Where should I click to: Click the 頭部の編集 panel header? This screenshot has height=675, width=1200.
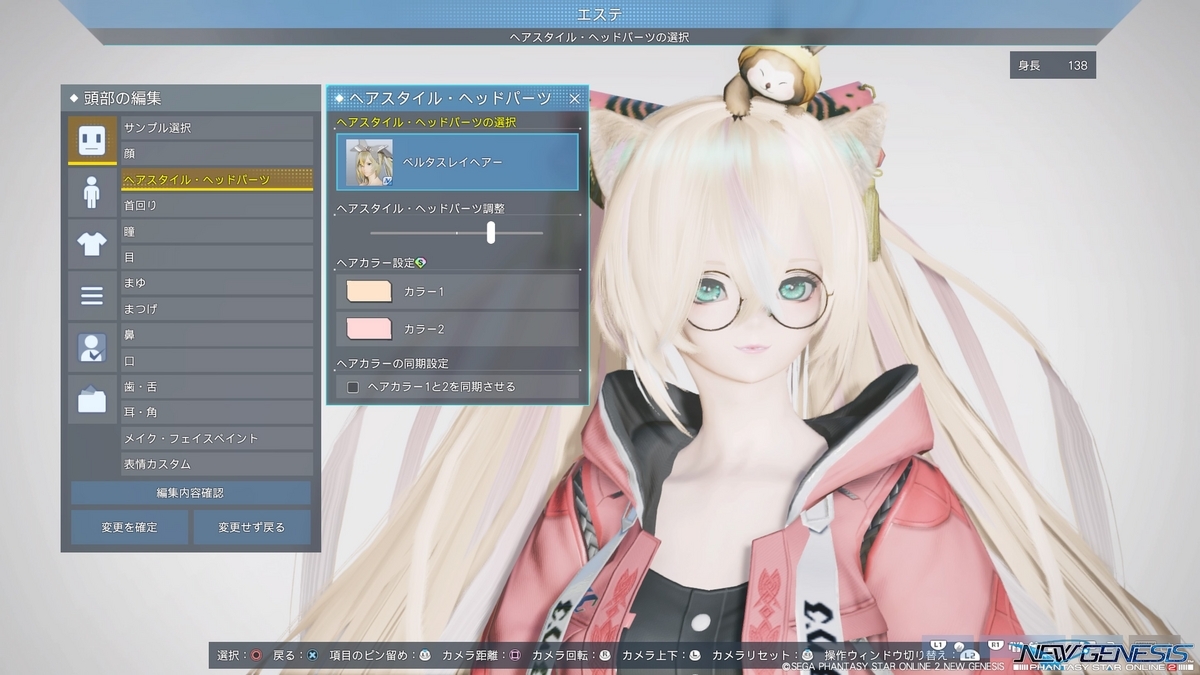pos(191,98)
